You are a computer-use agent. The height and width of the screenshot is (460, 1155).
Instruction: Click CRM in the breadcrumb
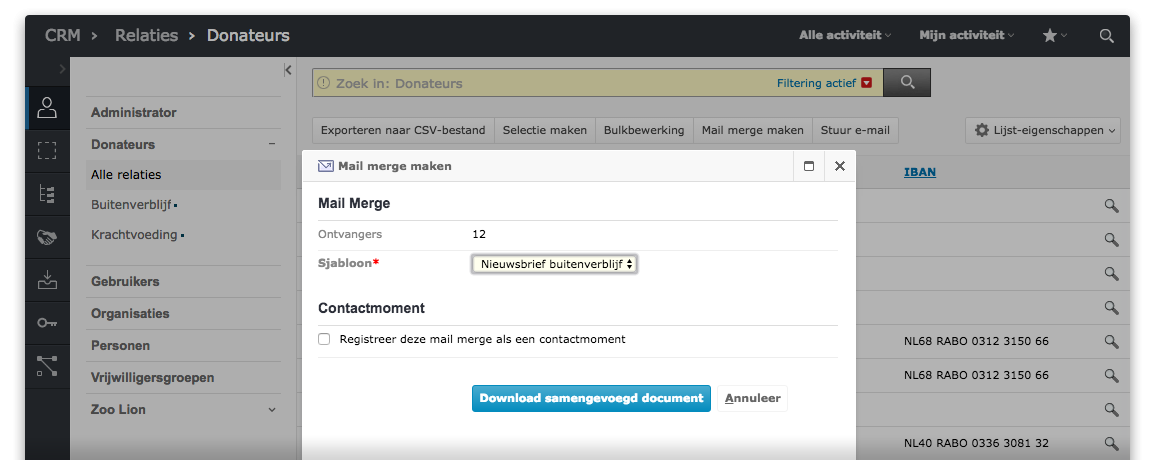coord(63,35)
